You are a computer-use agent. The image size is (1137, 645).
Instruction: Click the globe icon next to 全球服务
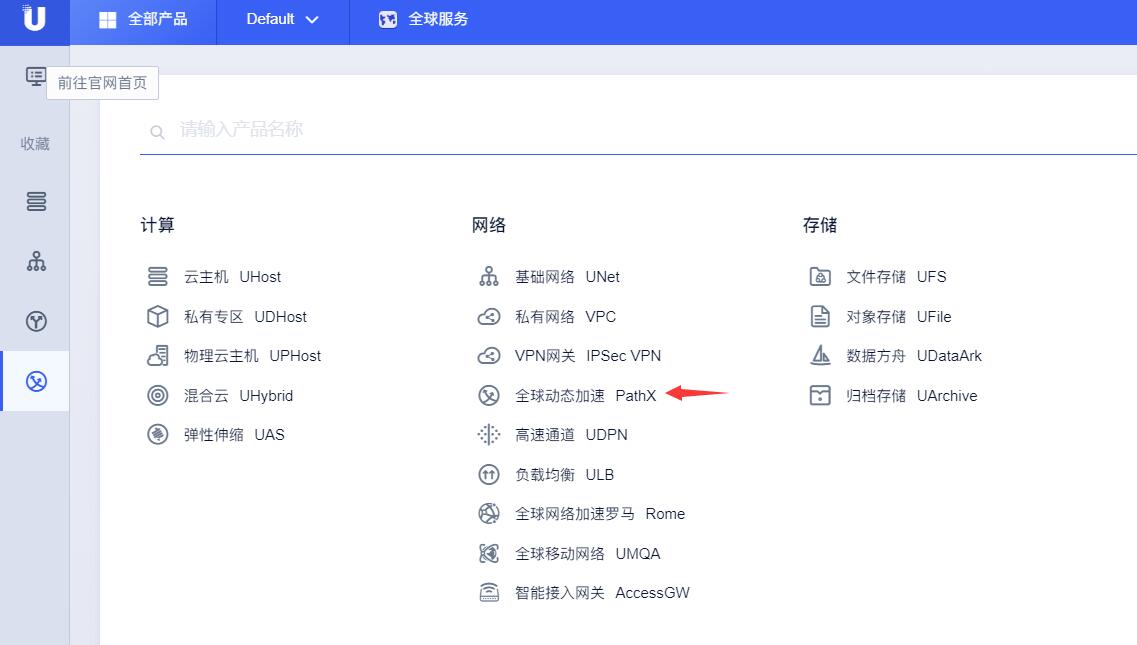pyautogui.click(x=388, y=20)
